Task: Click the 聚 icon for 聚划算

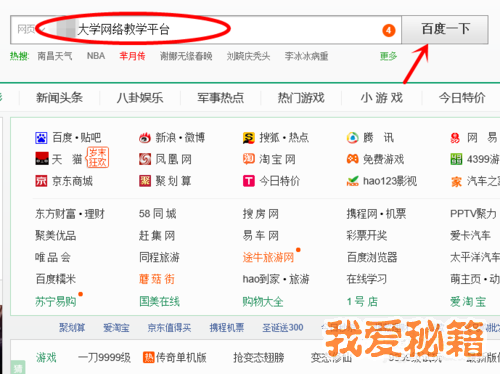Action: [145, 181]
